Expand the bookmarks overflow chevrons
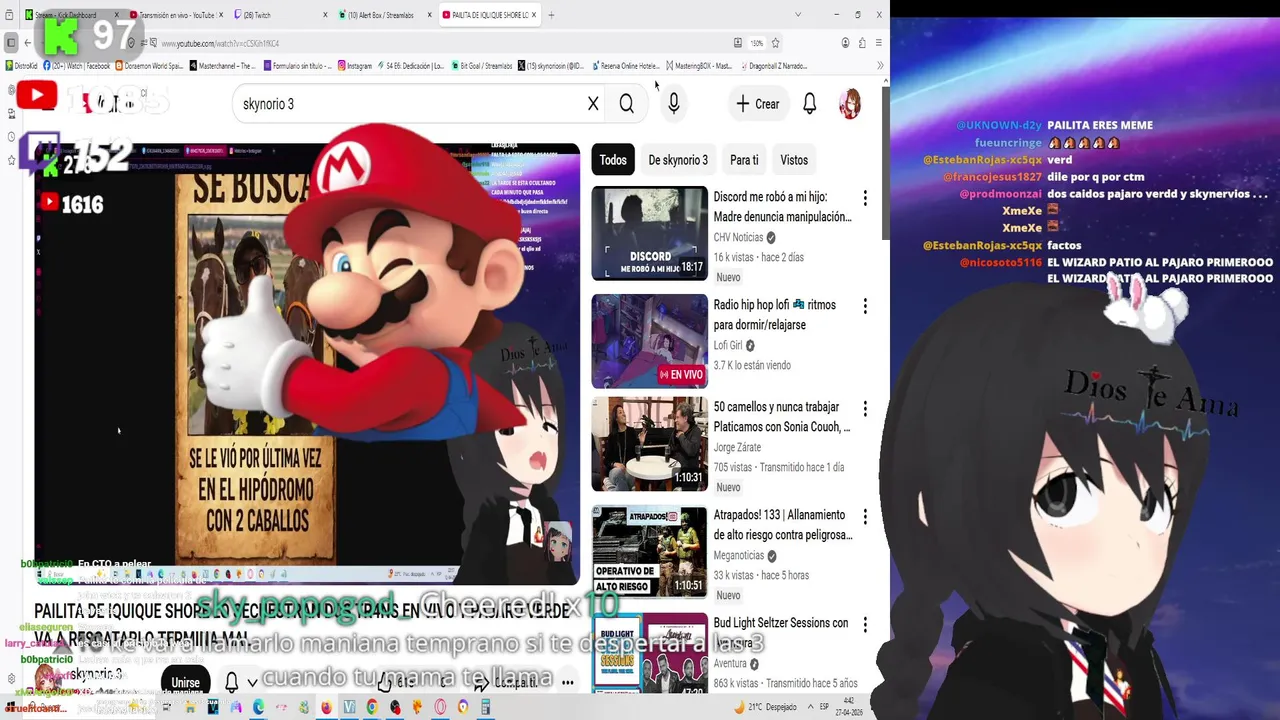 880,66
